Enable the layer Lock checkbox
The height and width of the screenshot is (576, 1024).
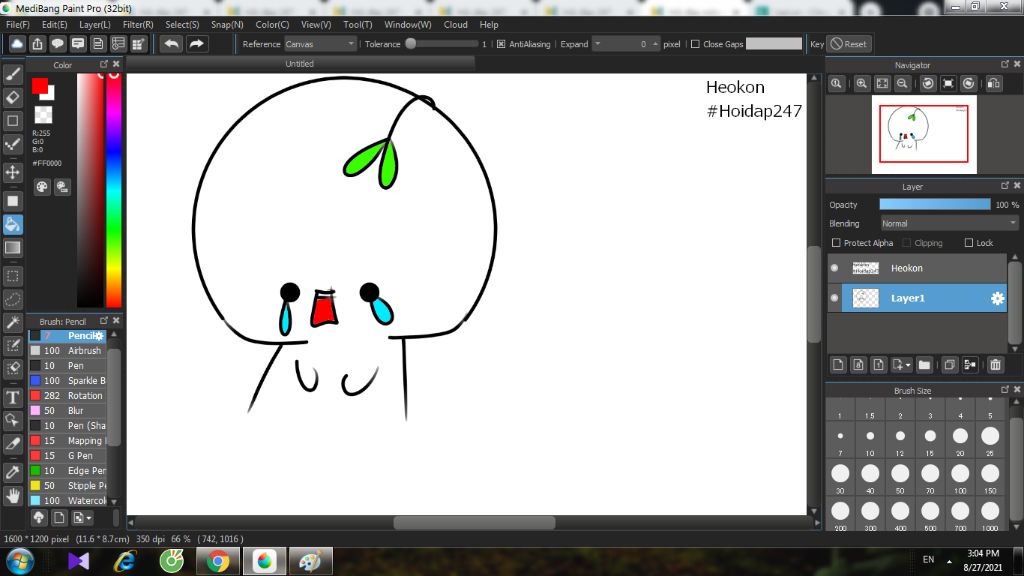pos(968,243)
